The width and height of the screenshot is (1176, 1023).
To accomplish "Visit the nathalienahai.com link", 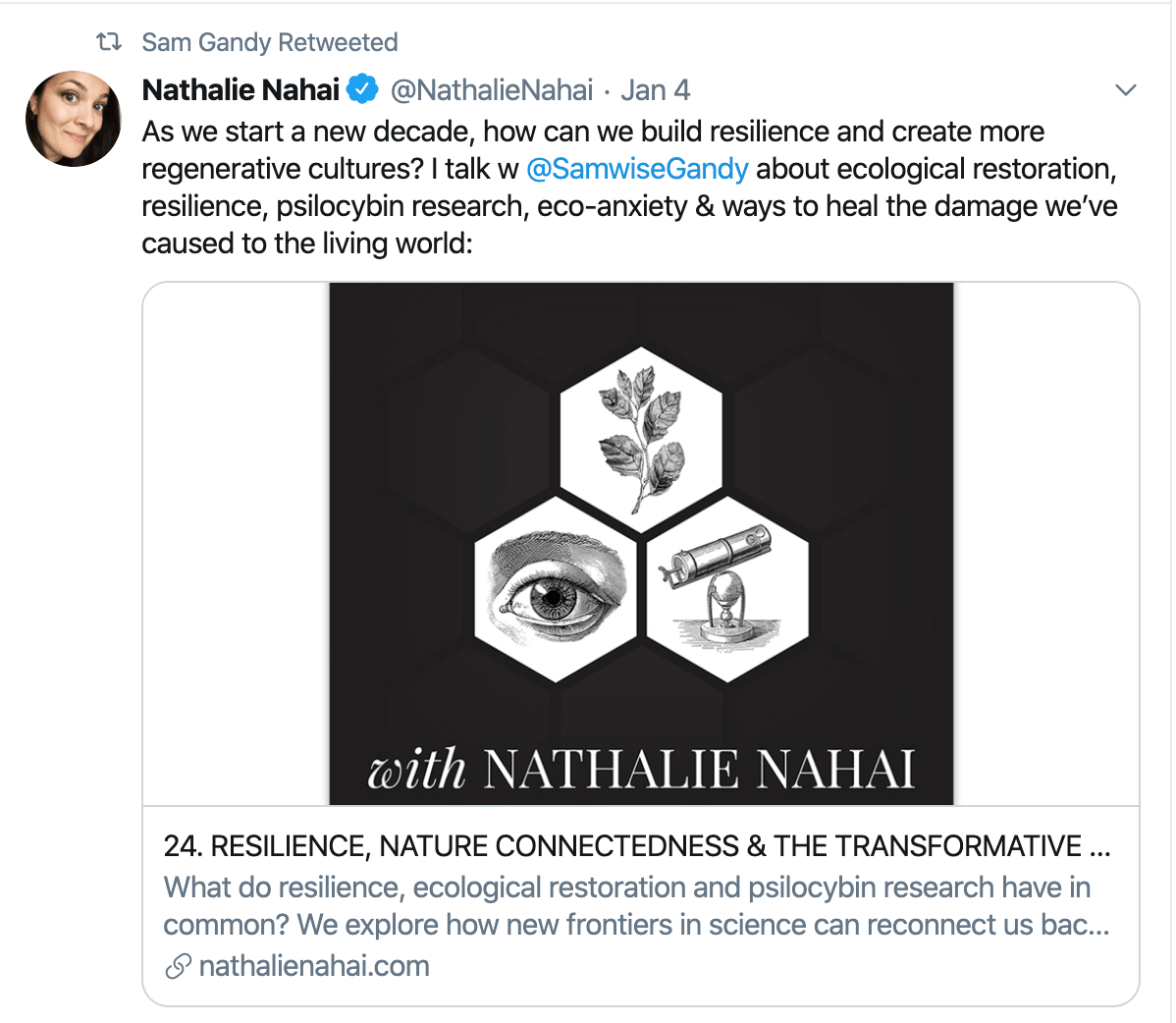I will (314, 966).
